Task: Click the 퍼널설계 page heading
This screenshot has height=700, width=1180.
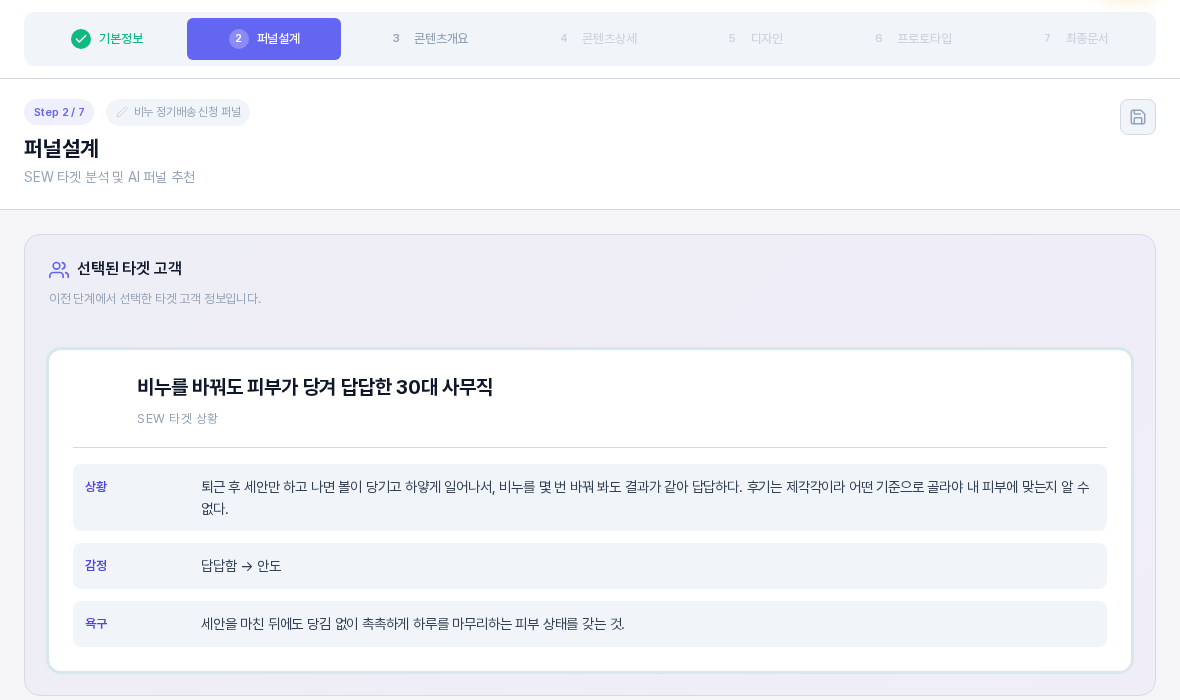Action: (61, 148)
